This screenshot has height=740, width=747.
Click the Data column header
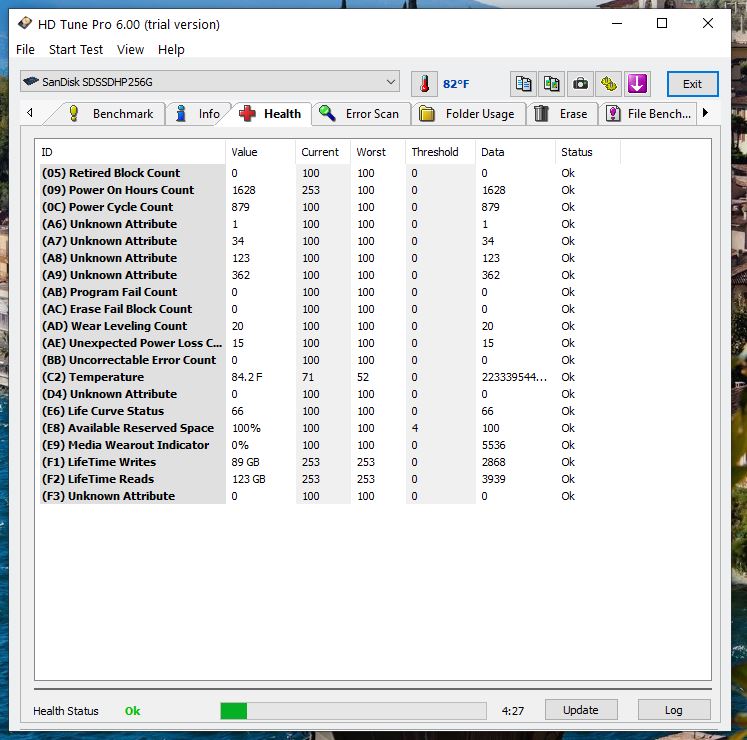[x=515, y=152]
